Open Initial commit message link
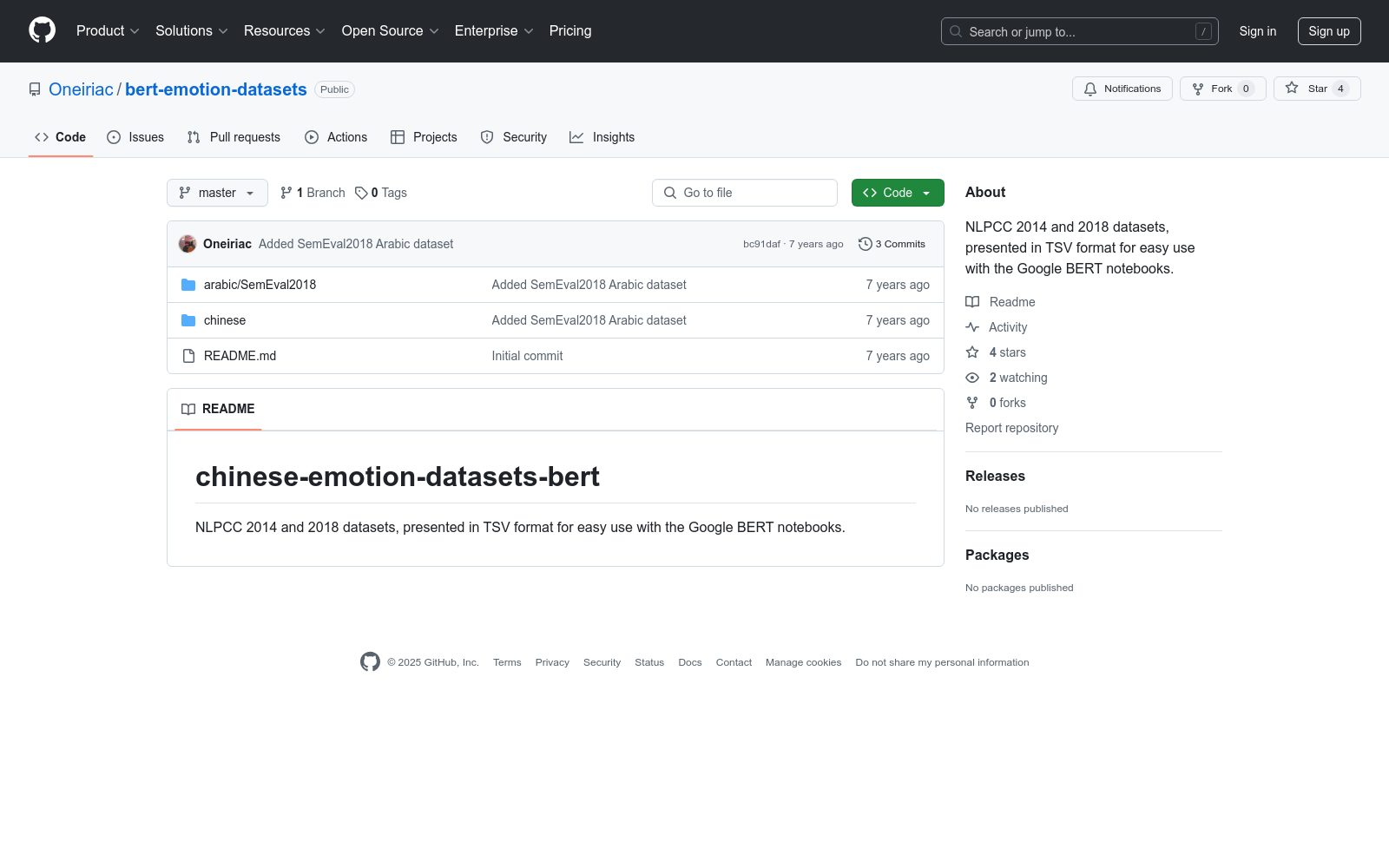Image resolution: width=1389 pixels, height=868 pixels. (x=527, y=356)
